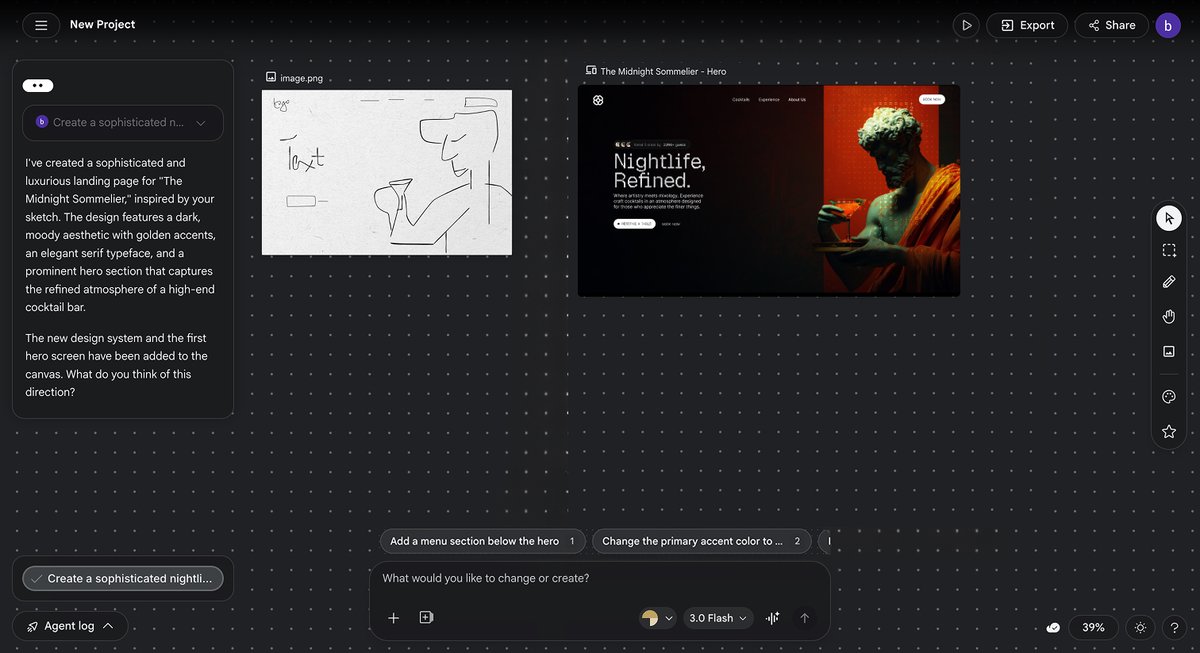Click the add screen icon in prompt box

426,618
